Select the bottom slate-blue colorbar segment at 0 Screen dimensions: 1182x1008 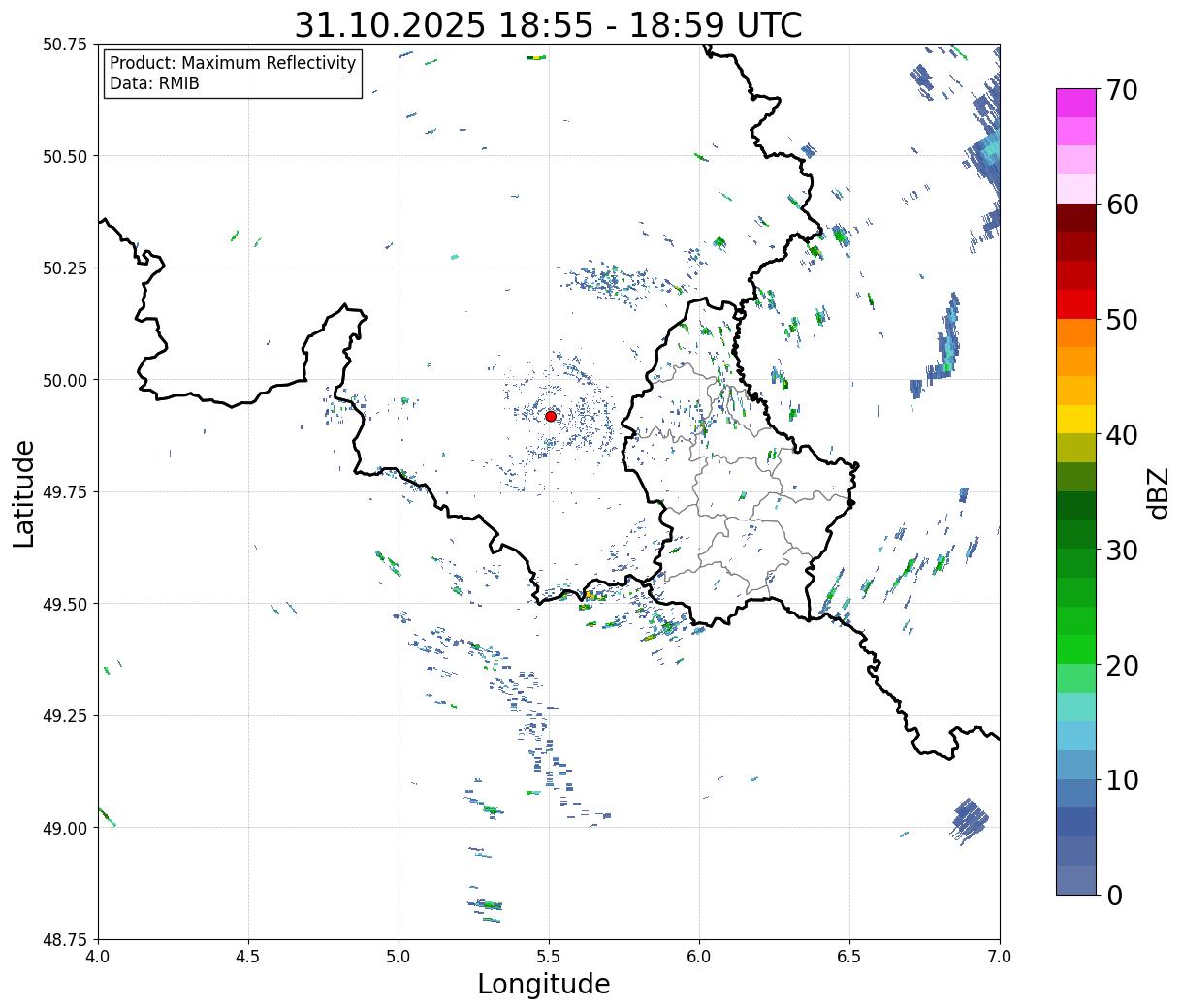click(x=1075, y=879)
